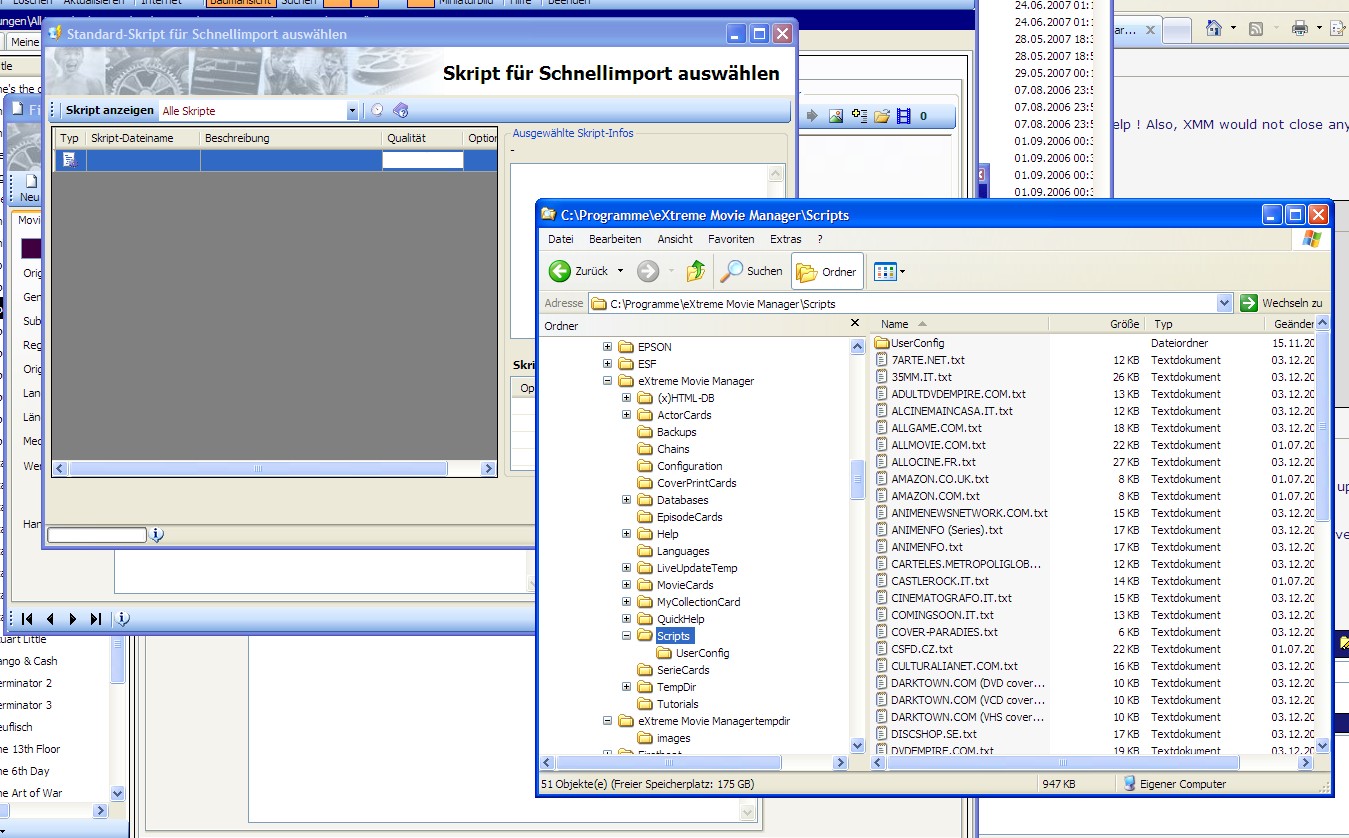Open the Favoriten menu in Explorer
The image size is (1349, 838).
731,239
